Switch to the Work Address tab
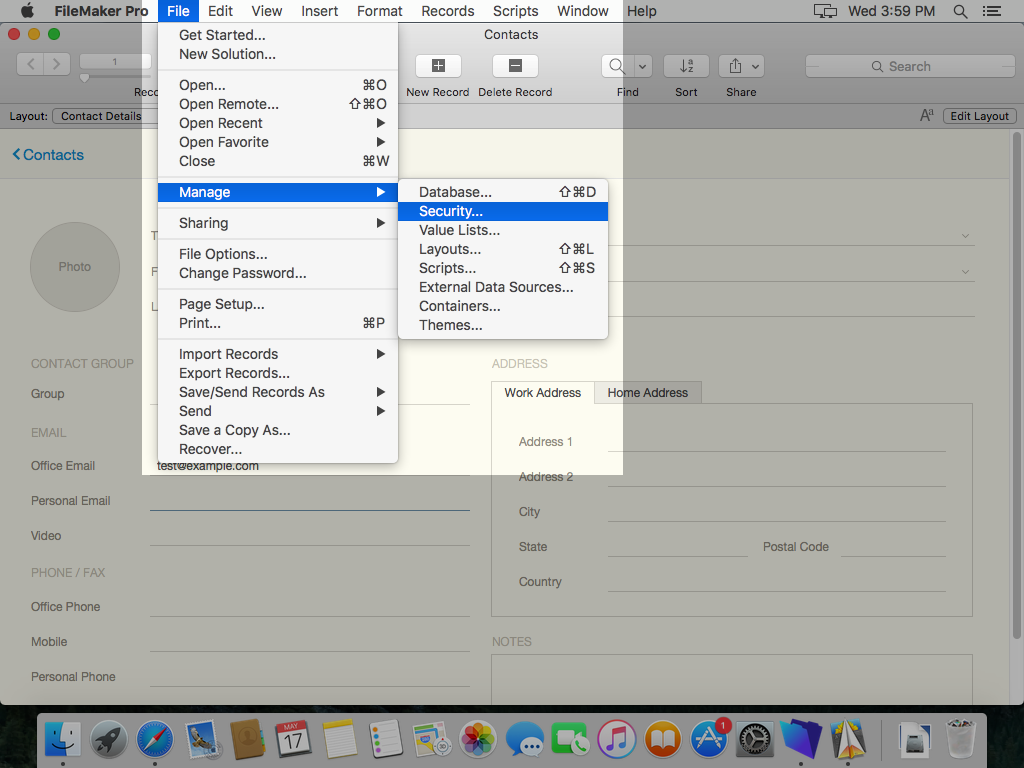This screenshot has width=1024, height=768. coord(543,392)
